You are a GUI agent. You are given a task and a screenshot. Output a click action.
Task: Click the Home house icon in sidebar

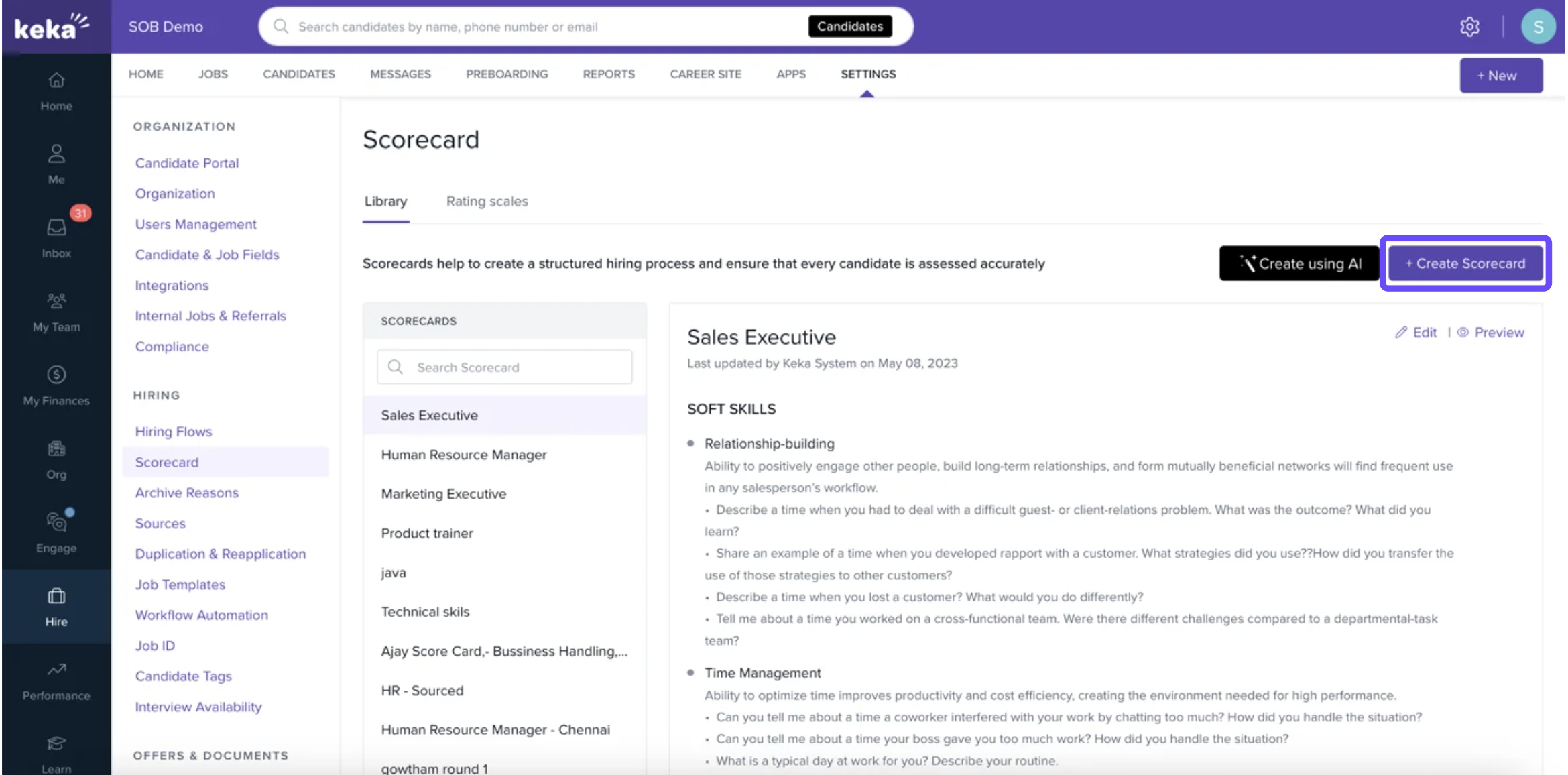[x=56, y=80]
